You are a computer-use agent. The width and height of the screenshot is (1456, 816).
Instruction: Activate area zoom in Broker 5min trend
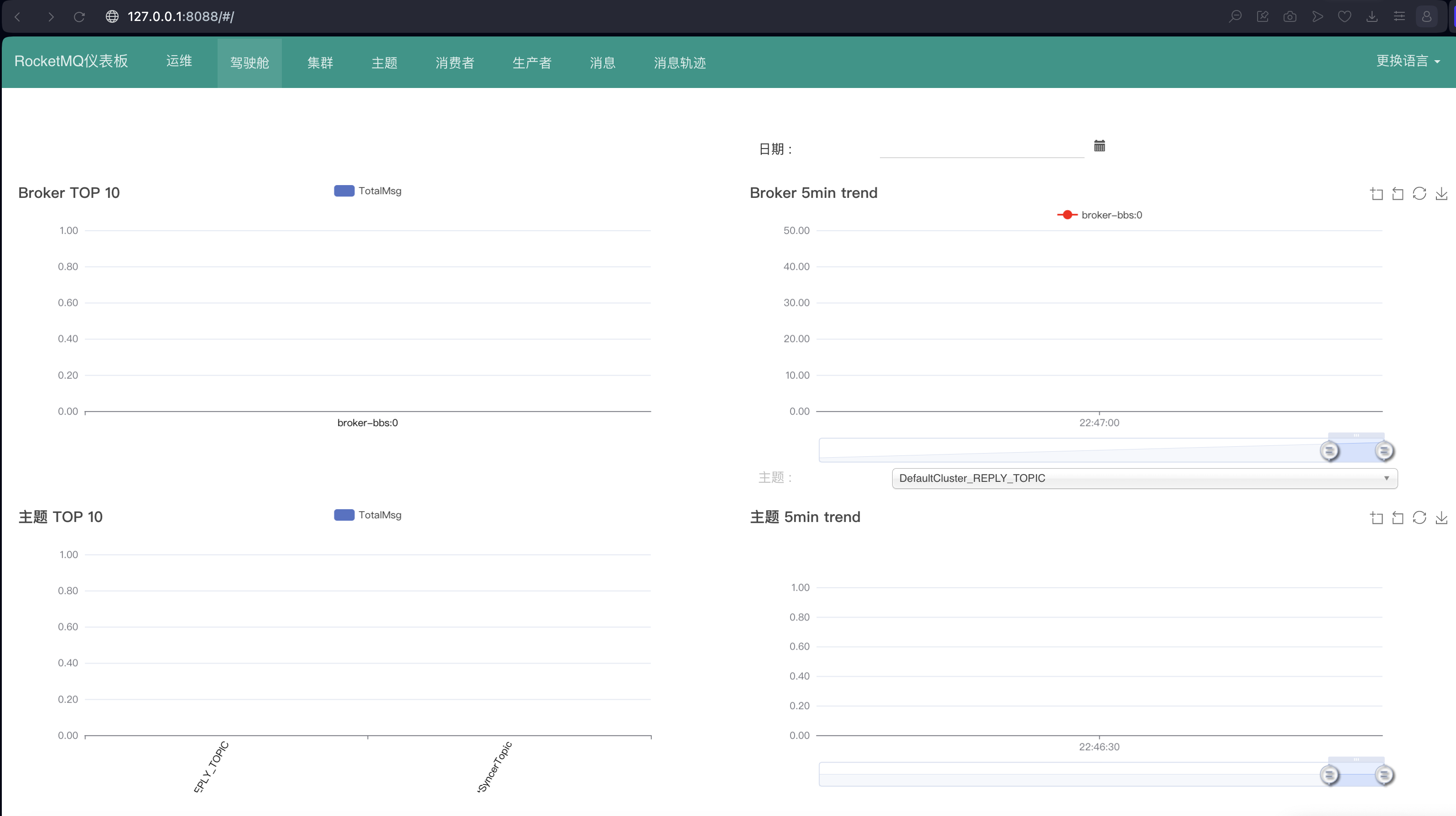click(1376, 194)
